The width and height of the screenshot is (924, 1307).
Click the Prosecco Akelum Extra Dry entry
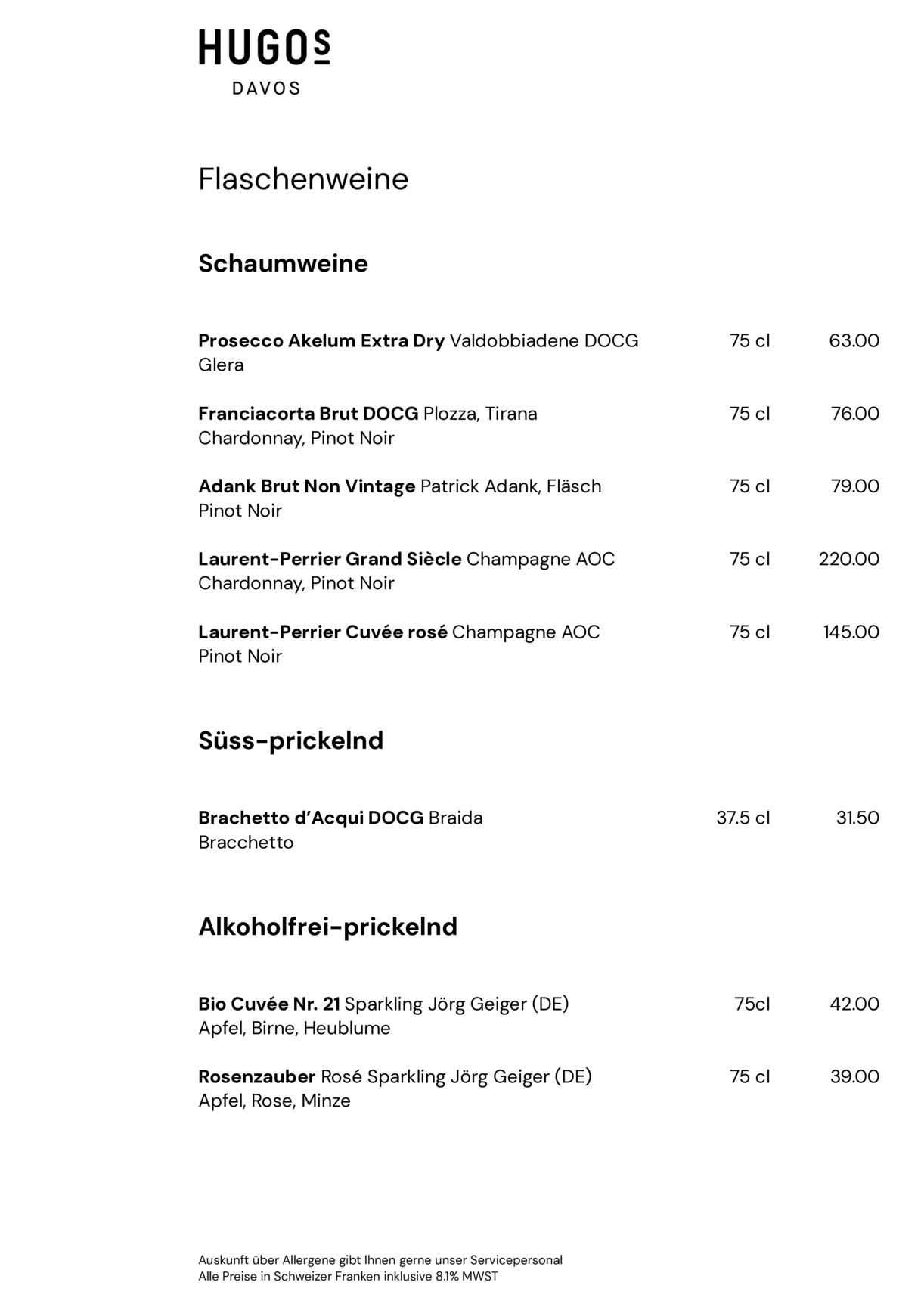pos(321,341)
